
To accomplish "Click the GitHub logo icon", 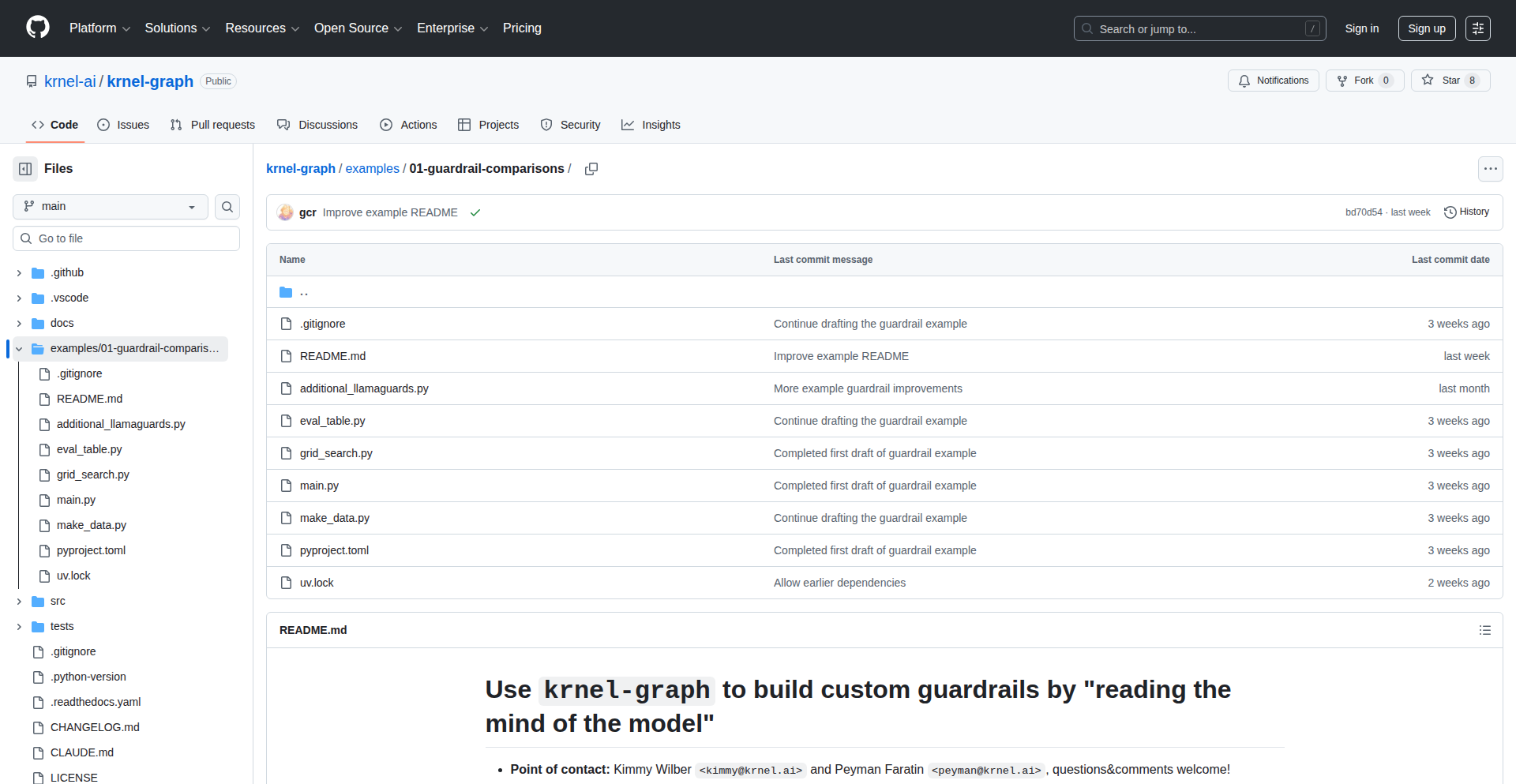I will click(x=38, y=28).
